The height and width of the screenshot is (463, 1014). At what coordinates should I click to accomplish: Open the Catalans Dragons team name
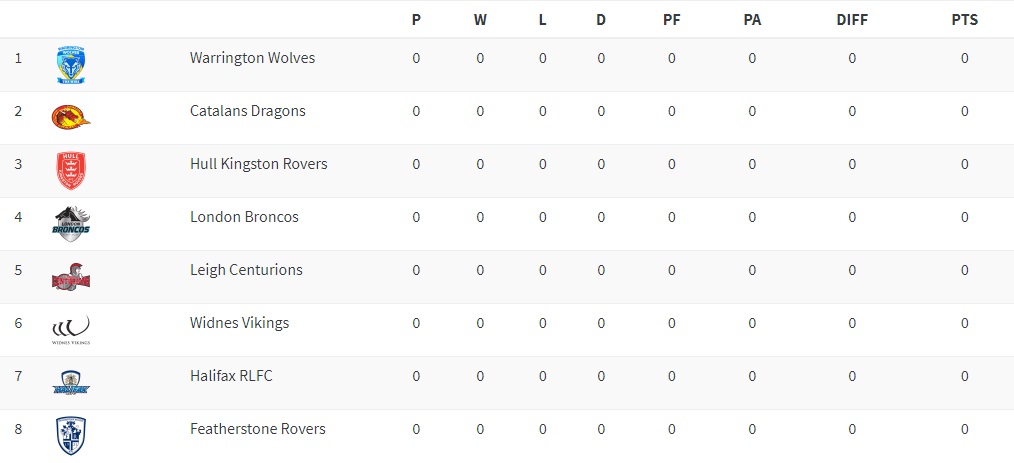(x=247, y=111)
